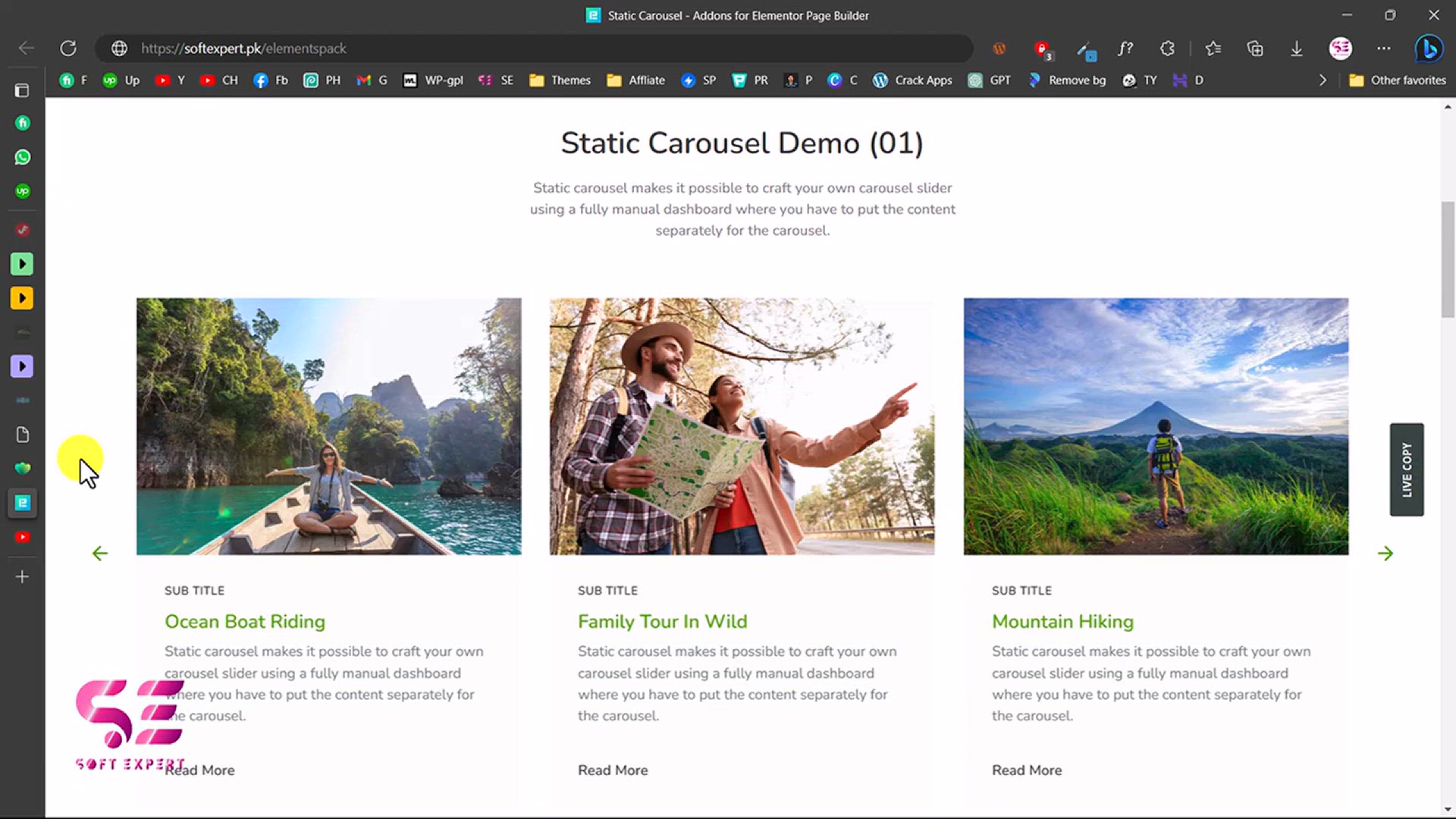This screenshot has height=819, width=1456.
Task: Switch to the document icon vertical tab
Action: pyautogui.click(x=22, y=435)
